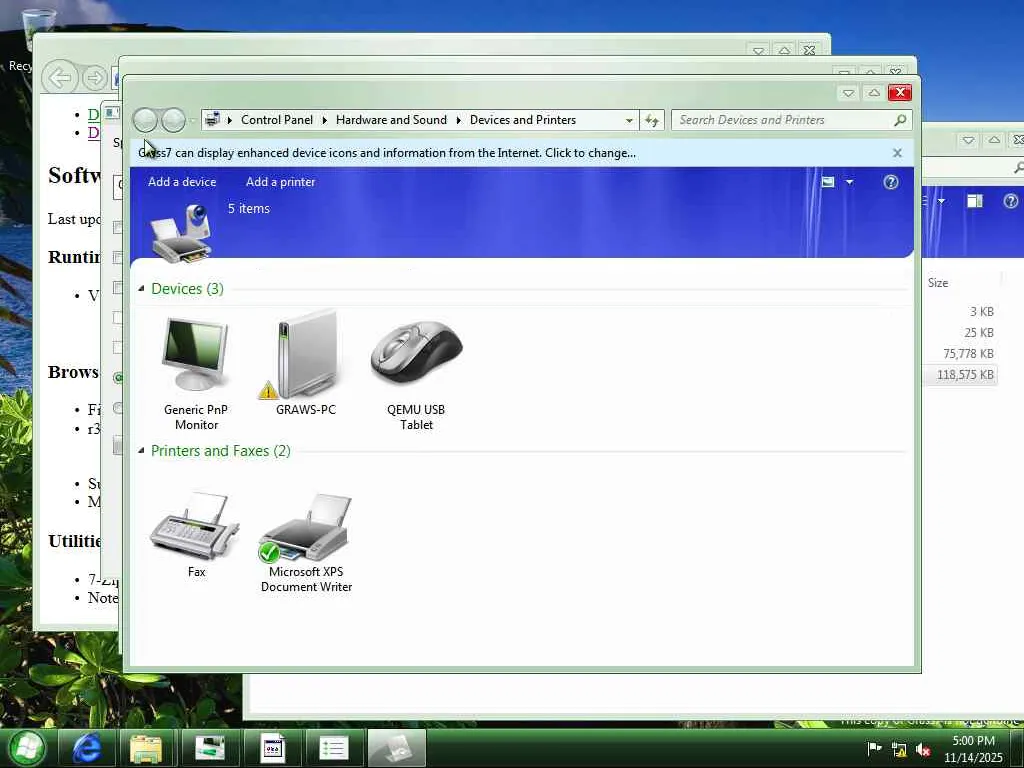Collapse the Devices (3) group
The height and width of the screenshot is (768, 1024).
tap(141, 289)
